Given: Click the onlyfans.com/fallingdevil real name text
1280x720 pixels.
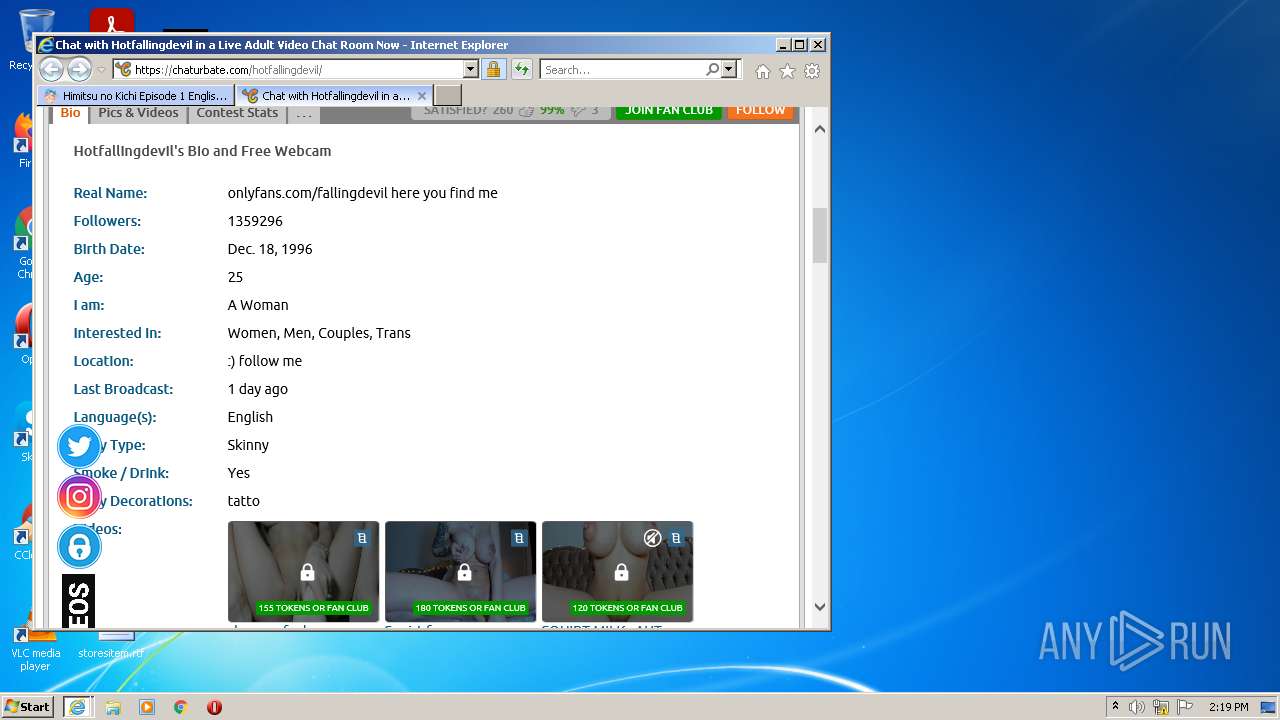Looking at the screenshot, I should [x=362, y=193].
